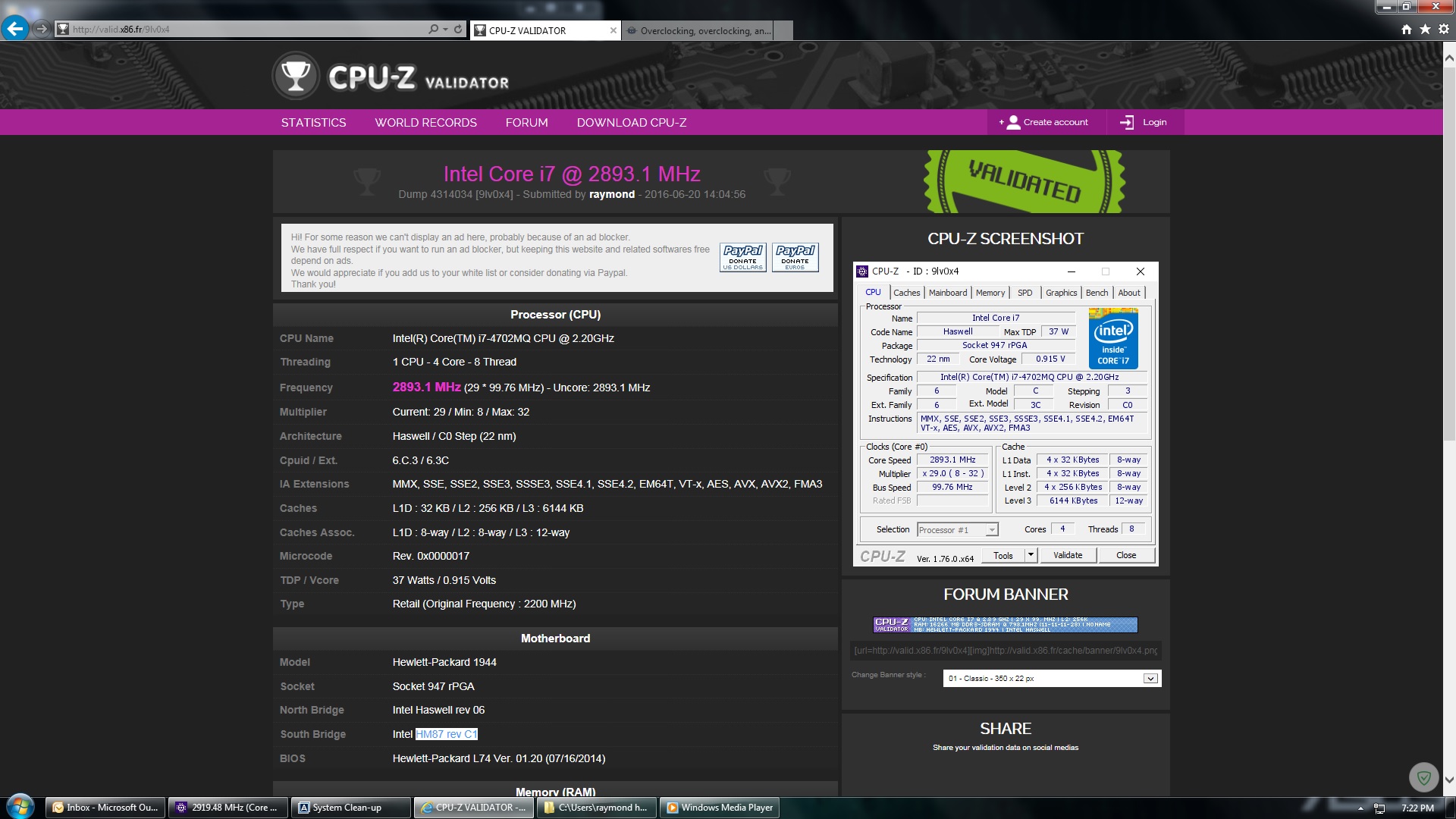The width and height of the screenshot is (1456, 819).
Task: Click the Intel inside Core i7 logo
Action: pos(1113,339)
